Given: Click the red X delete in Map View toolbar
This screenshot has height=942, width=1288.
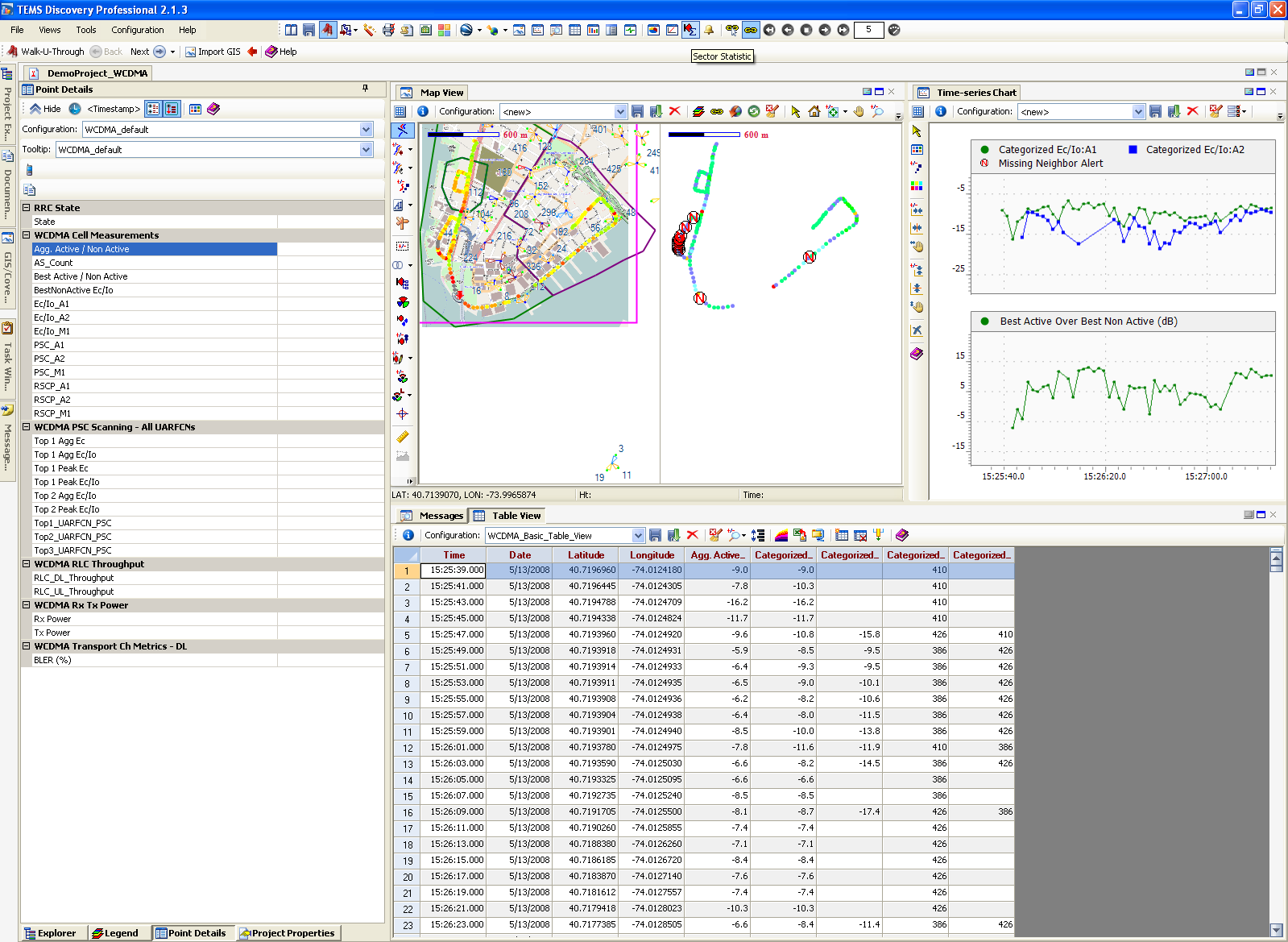Looking at the screenshot, I should point(675,111).
